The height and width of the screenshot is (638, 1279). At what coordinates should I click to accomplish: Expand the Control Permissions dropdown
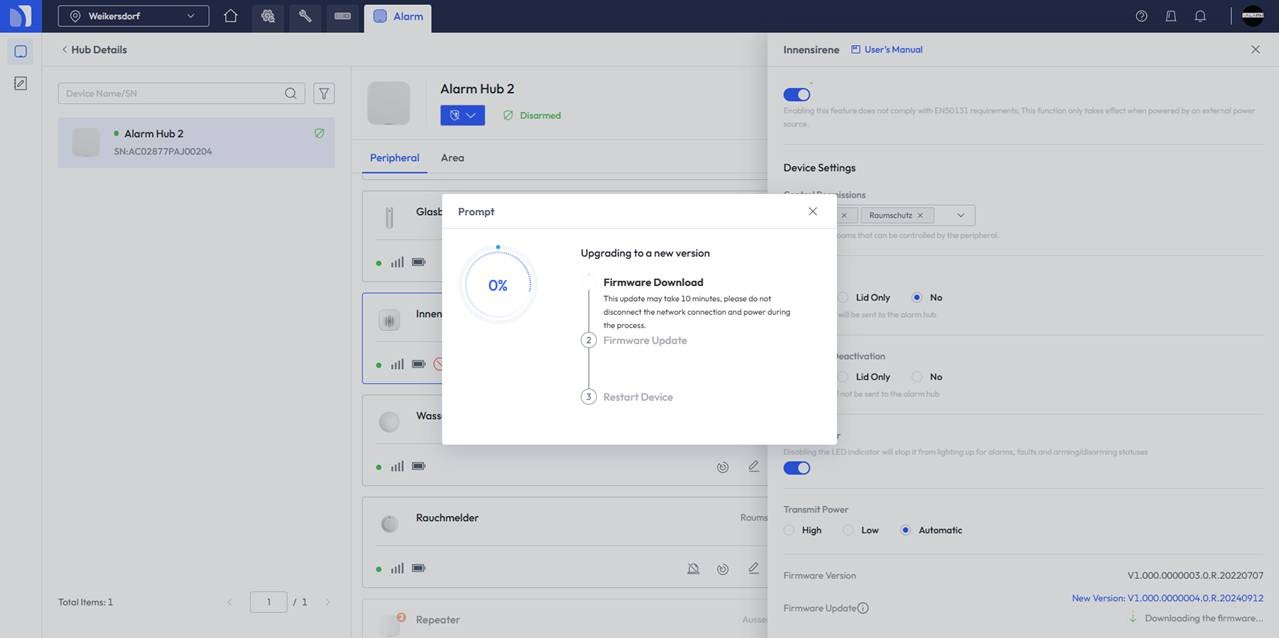click(960, 215)
